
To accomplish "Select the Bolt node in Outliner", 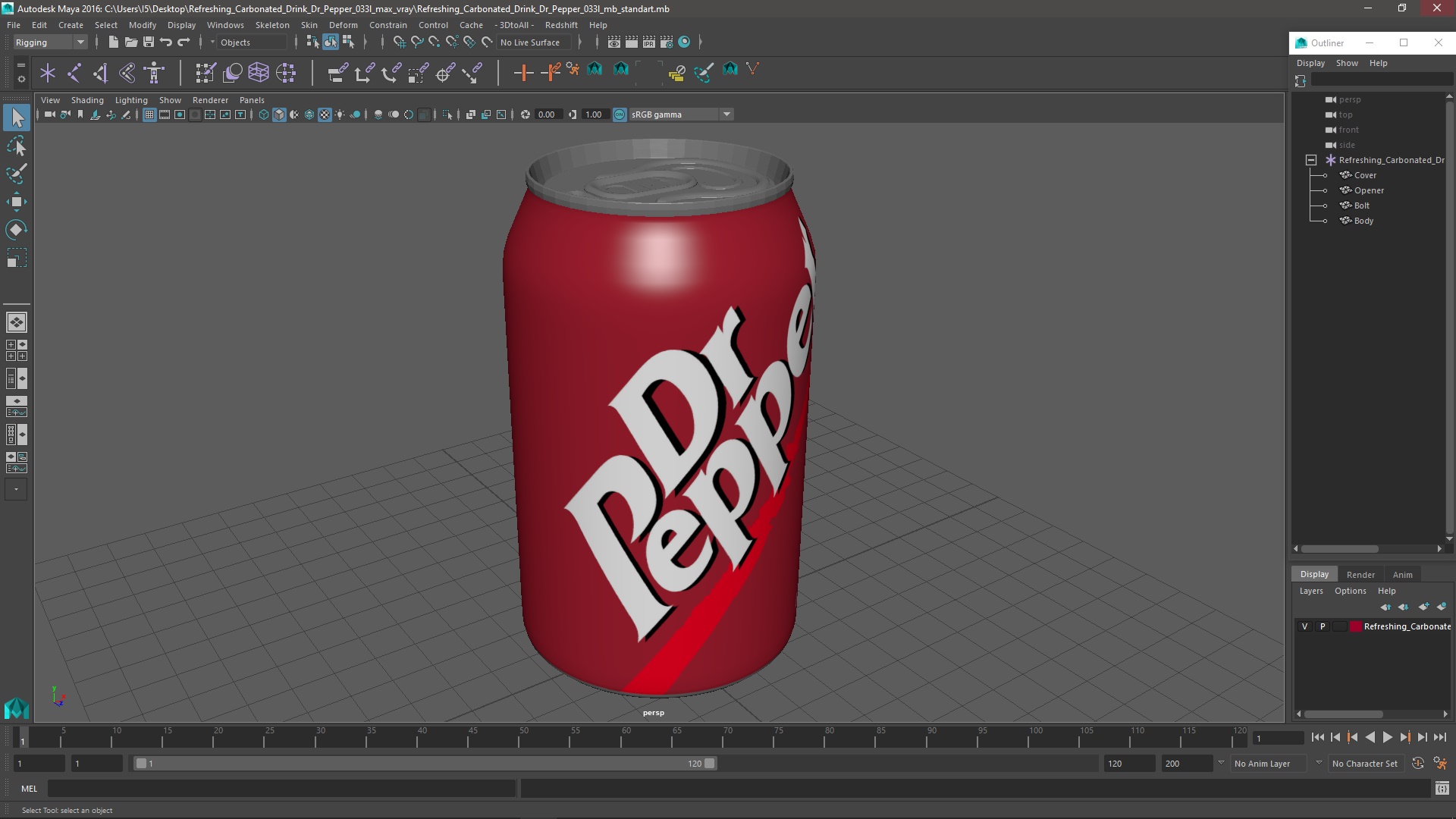I will pyautogui.click(x=1361, y=206).
